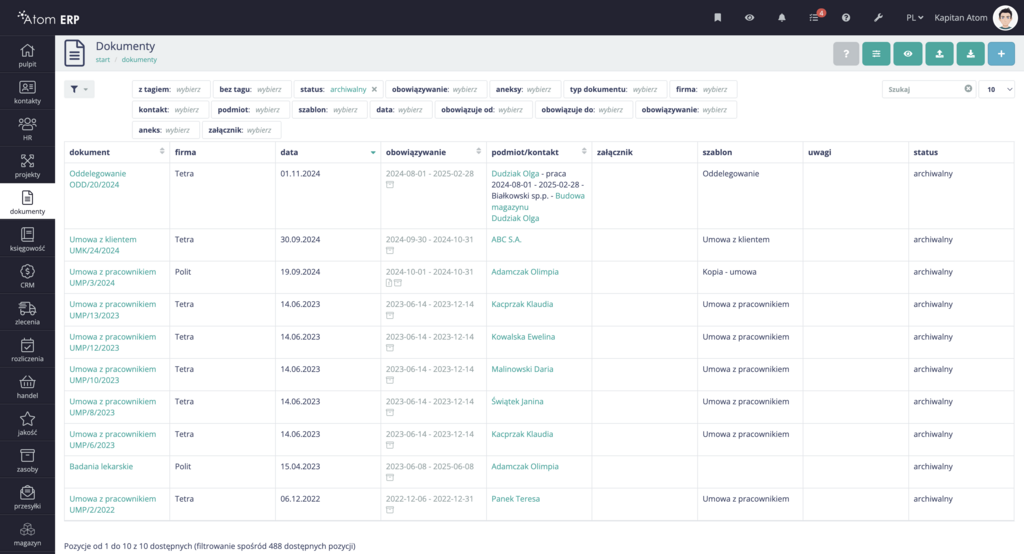Open the 'firma' filter selector
Screen dimensions: 1024x554
pos(703,90)
